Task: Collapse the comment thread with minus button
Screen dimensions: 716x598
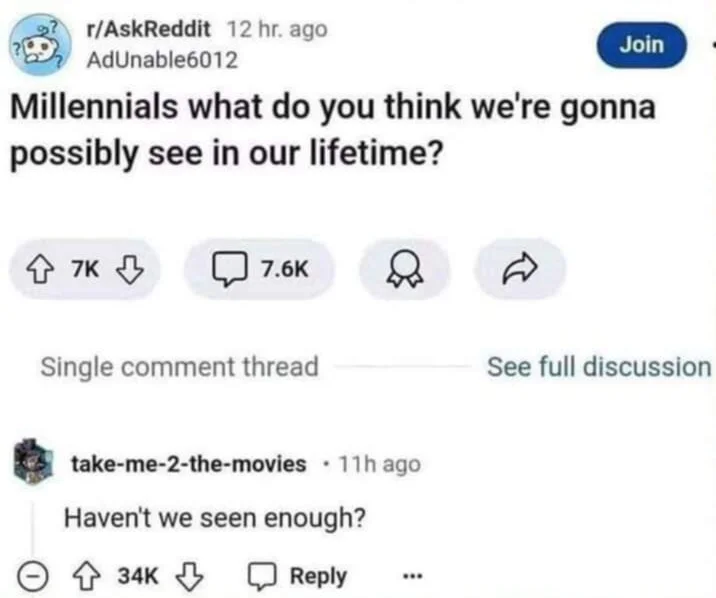Action: tap(32, 577)
